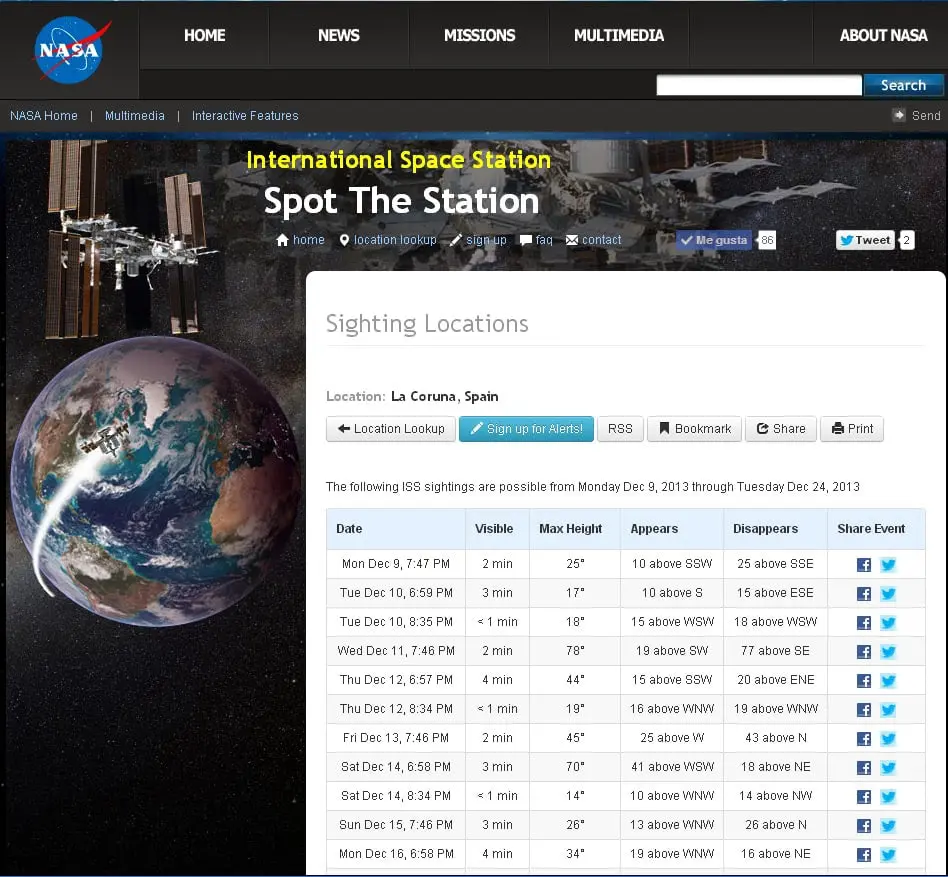Go to the NEWS section

[x=338, y=35]
